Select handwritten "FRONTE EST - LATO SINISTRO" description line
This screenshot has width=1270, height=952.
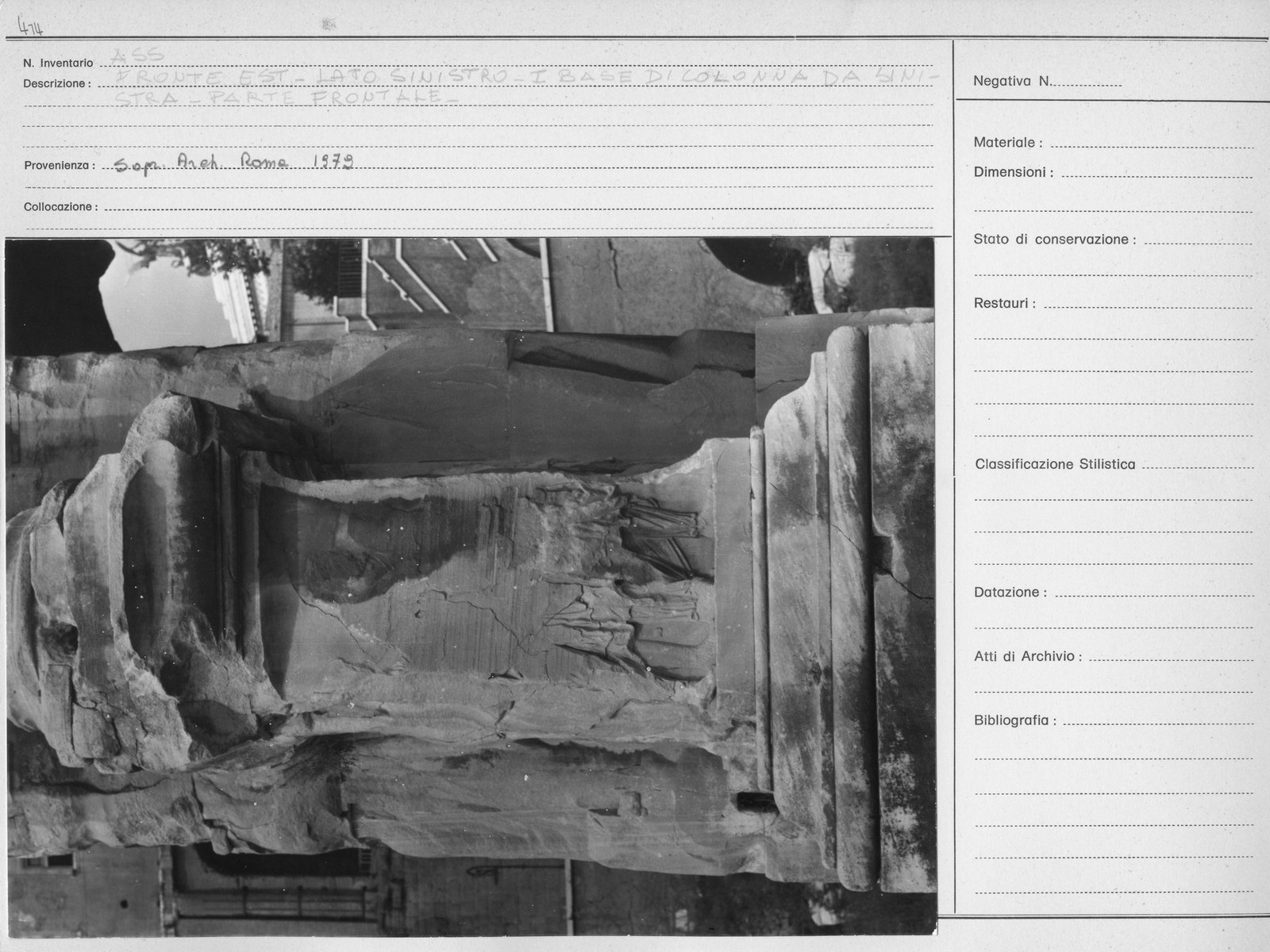pos(527,78)
